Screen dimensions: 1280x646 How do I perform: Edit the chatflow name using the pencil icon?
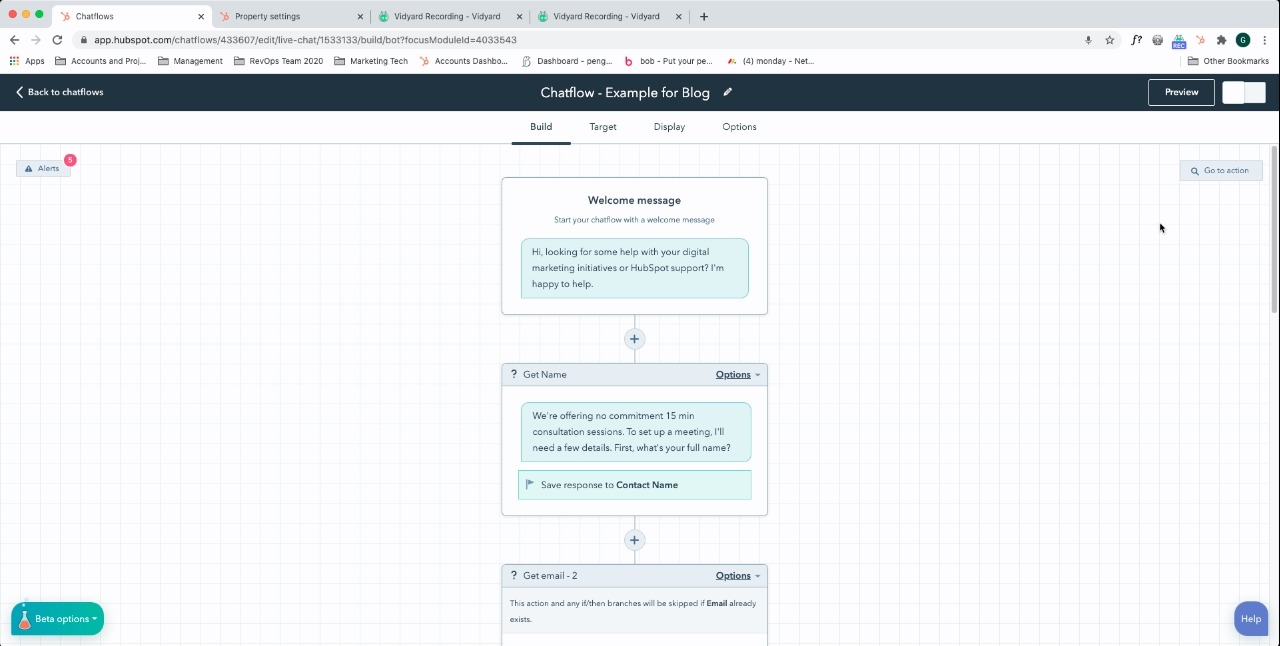click(727, 91)
